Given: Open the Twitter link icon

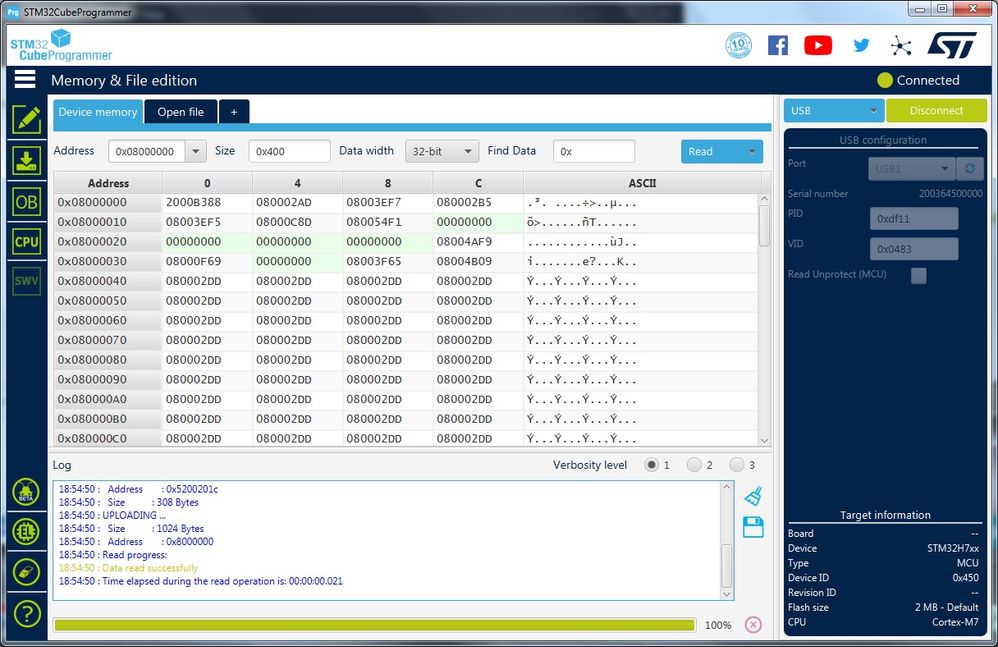Looking at the screenshot, I should coord(861,45).
